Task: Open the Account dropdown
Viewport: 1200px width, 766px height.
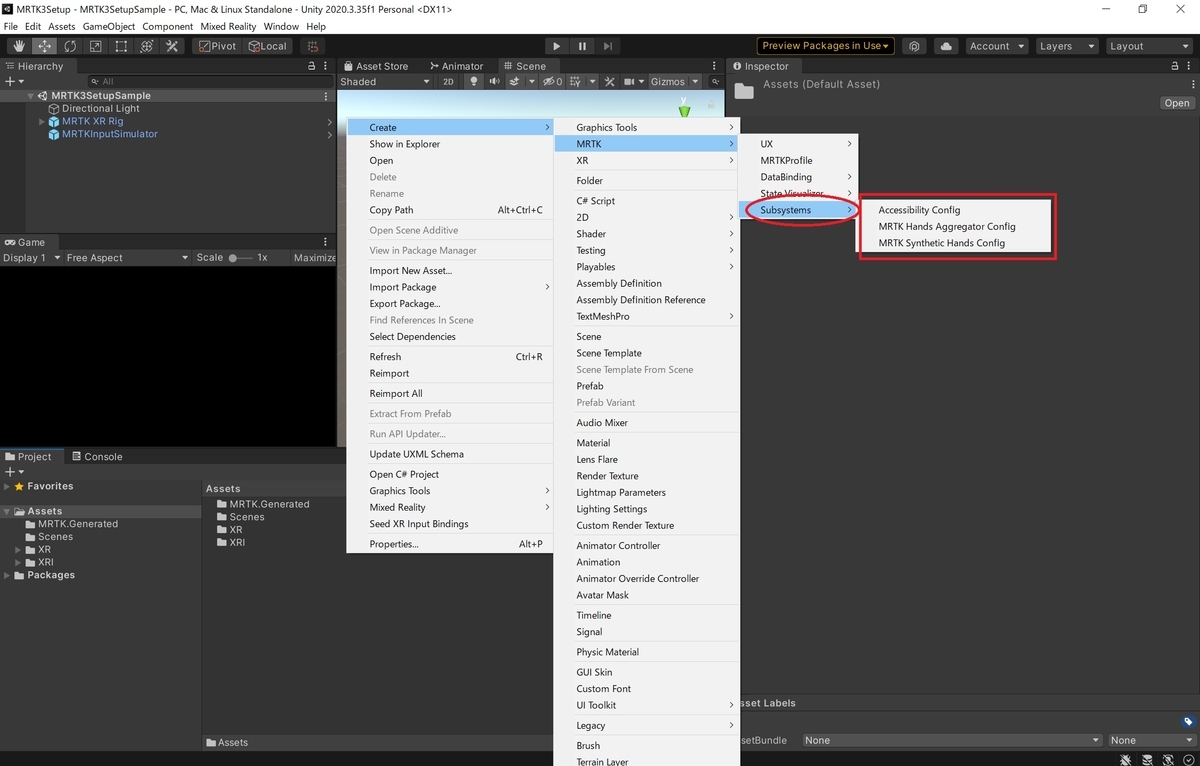Action: click(x=997, y=46)
